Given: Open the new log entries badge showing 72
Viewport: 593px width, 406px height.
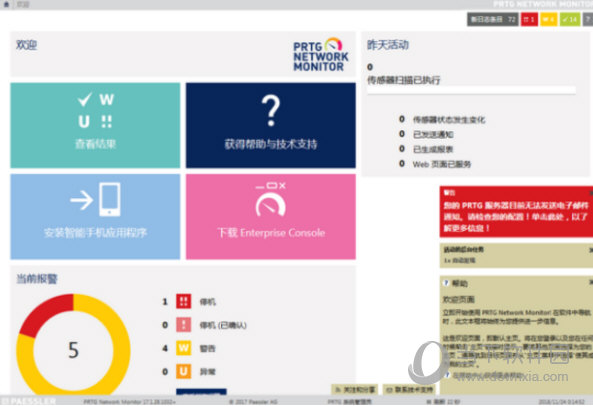Looking at the screenshot, I should pos(493,19).
